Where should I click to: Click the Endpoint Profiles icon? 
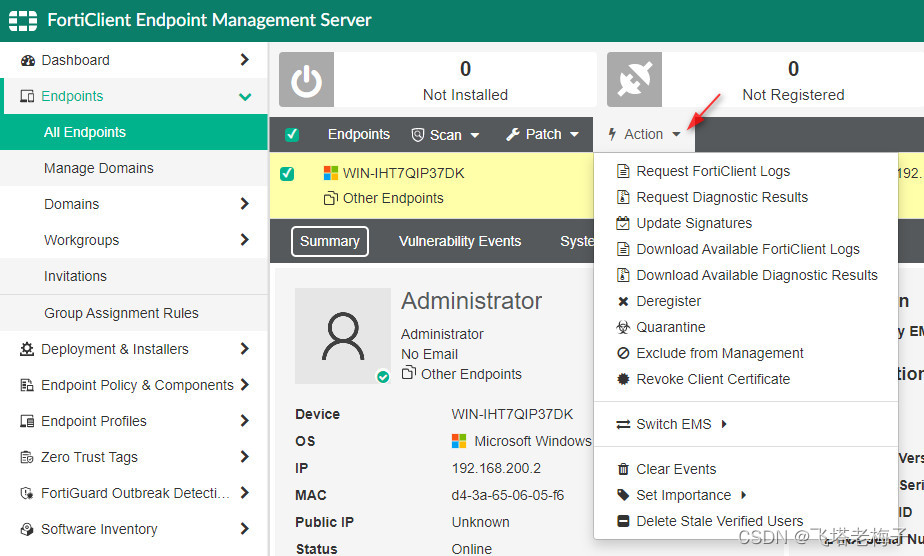point(27,421)
